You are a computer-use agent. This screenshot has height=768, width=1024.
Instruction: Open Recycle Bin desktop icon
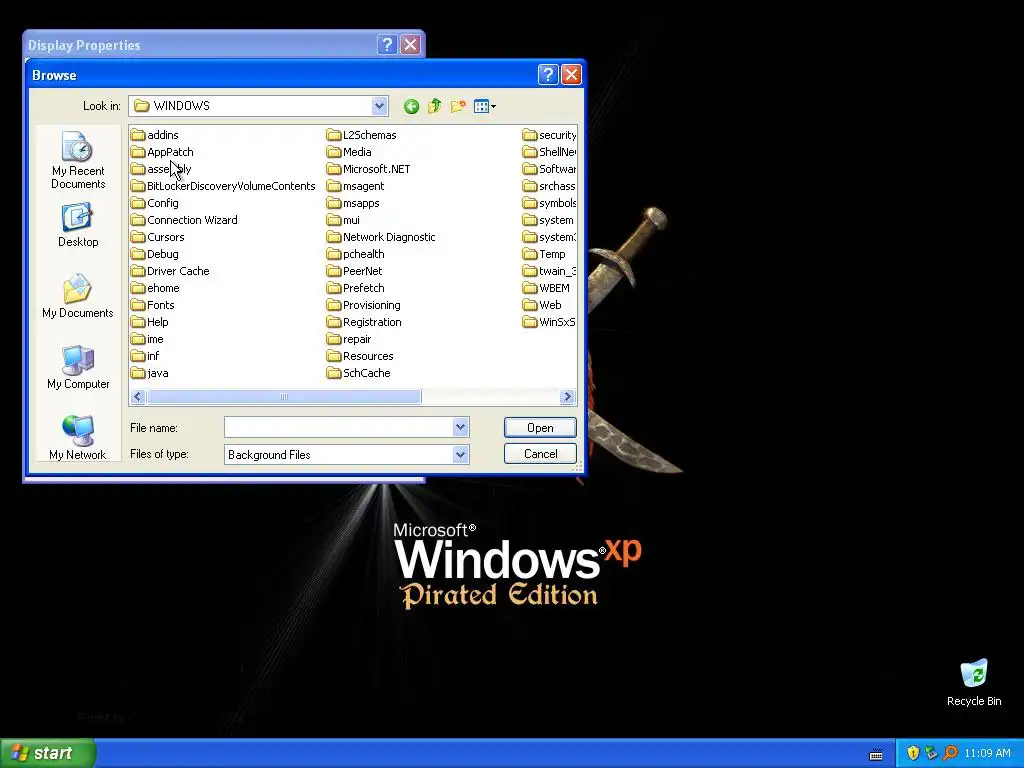974,684
